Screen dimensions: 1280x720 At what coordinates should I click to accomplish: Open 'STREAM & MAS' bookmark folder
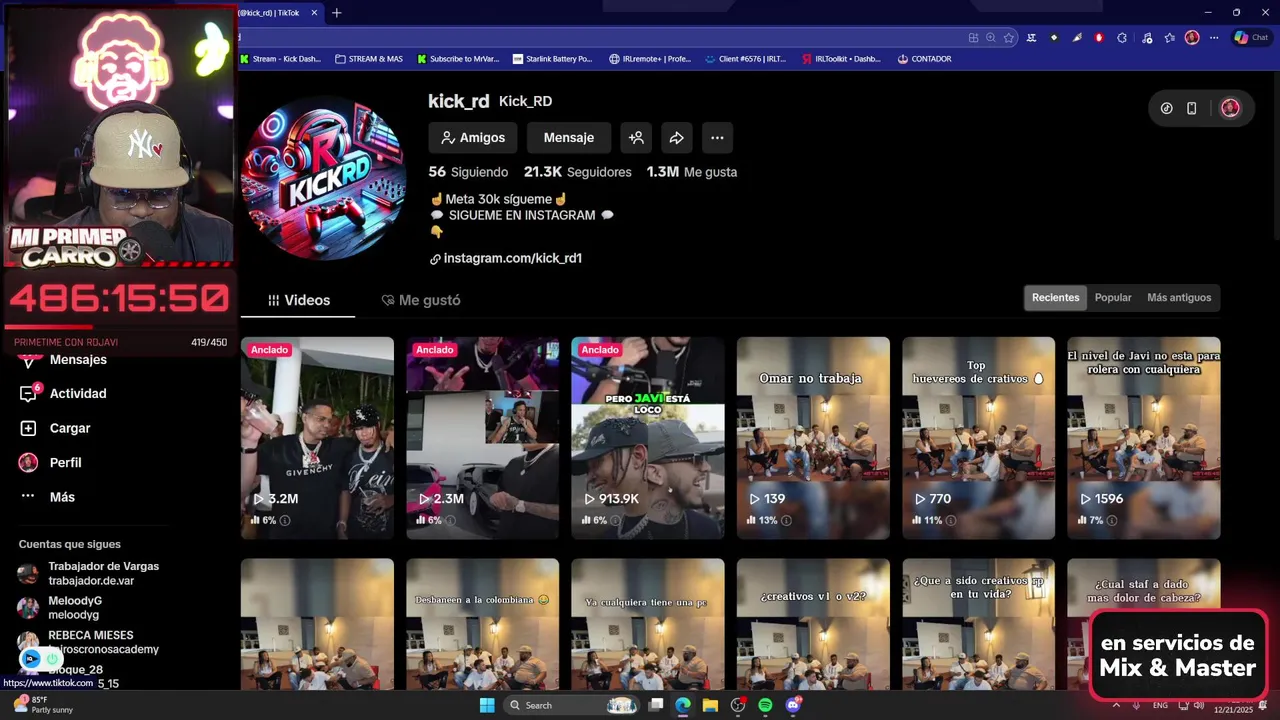pos(369,59)
